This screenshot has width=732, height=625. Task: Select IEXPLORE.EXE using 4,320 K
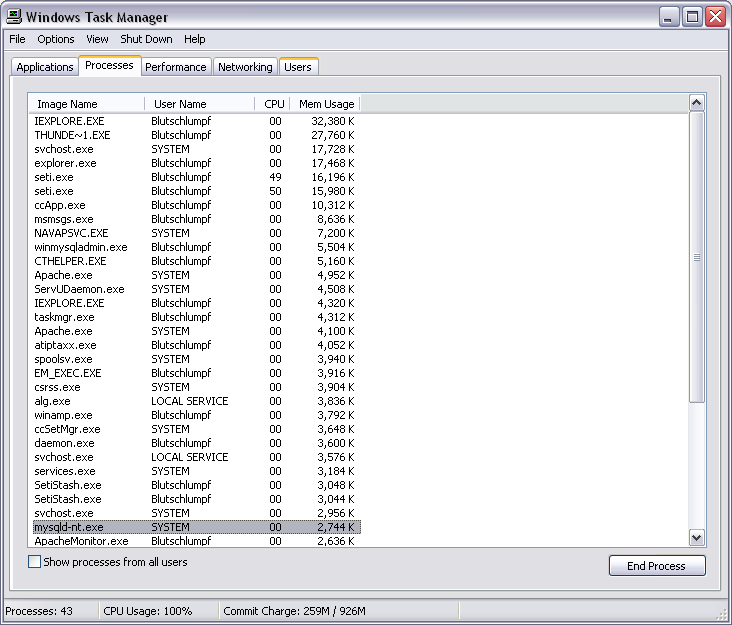pyautogui.click(x=196, y=303)
